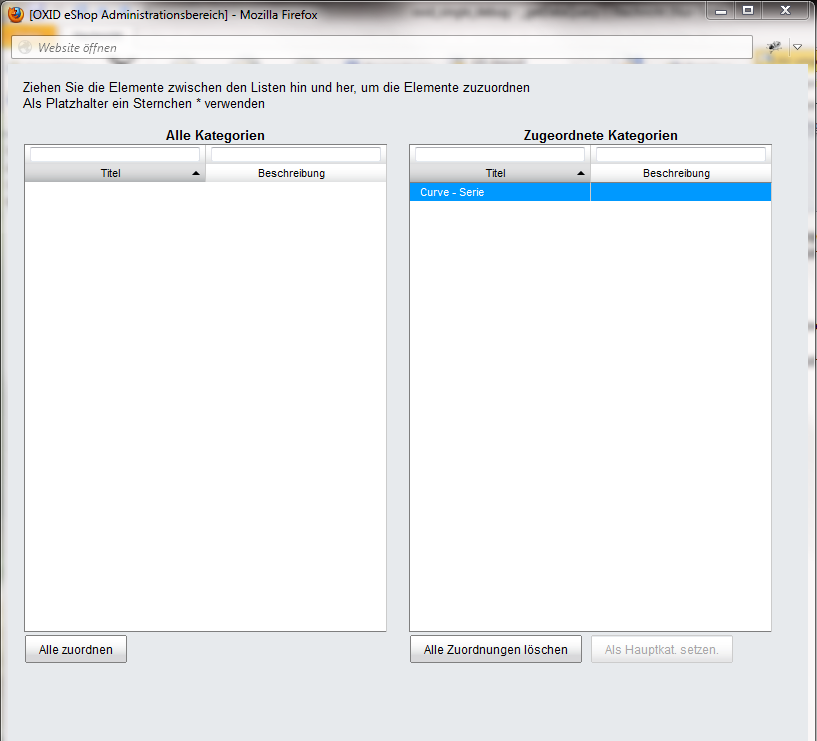817x741 pixels.
Task: Close the OXID eShop admin window
Action: [786, 10]
